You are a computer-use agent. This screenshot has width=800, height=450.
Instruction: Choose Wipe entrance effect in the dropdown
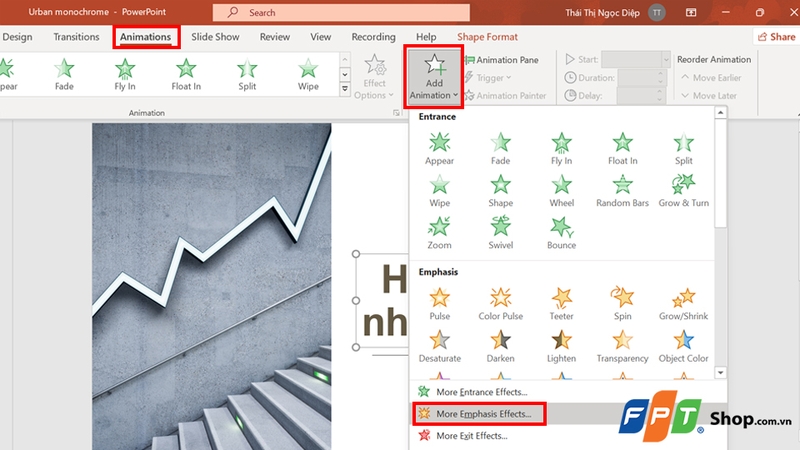click(x=439, y=191)
